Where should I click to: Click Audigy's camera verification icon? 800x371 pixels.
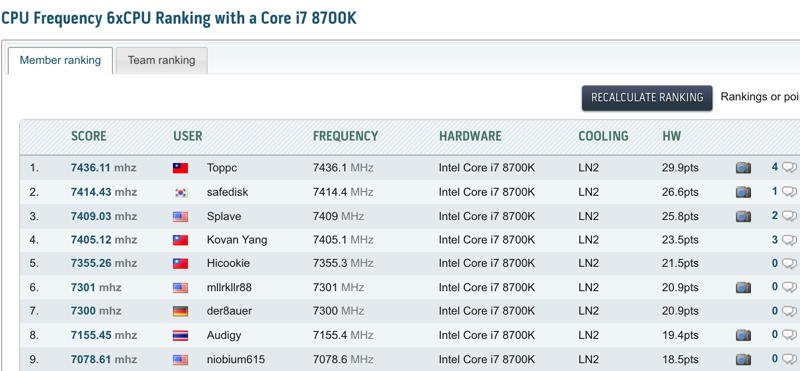(x=743, y=335)
